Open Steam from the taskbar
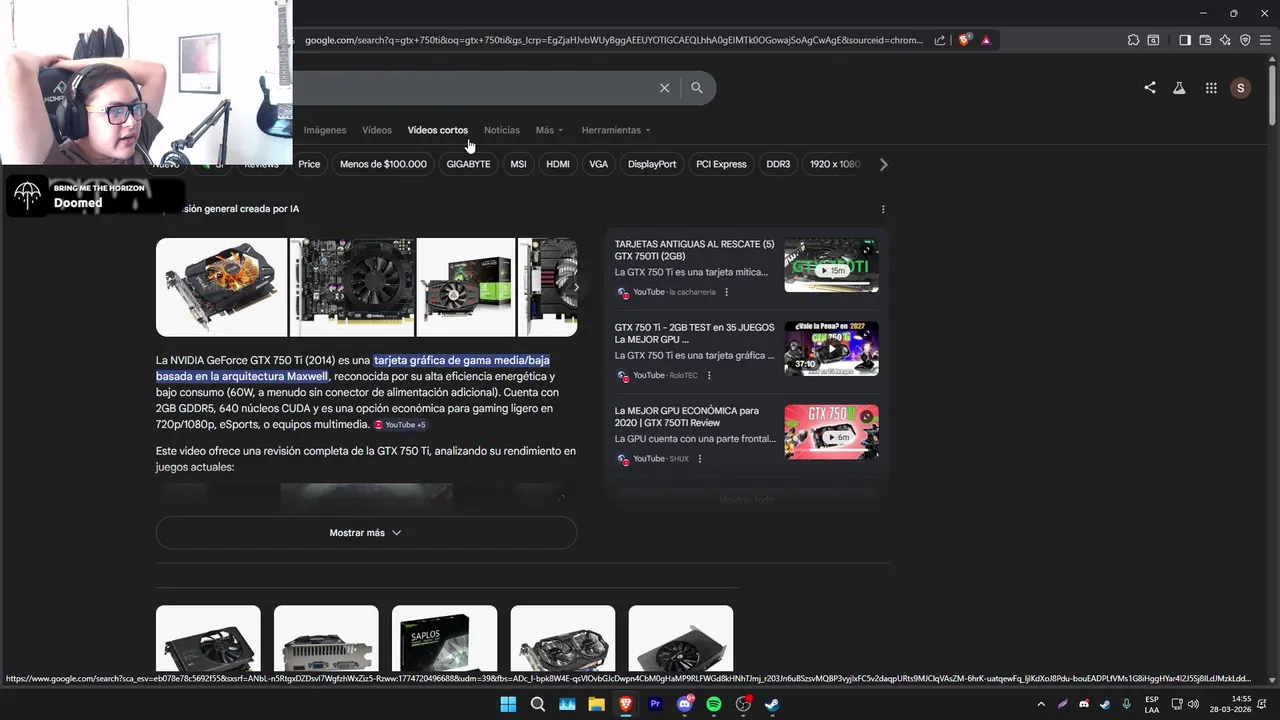 point(773,704)
